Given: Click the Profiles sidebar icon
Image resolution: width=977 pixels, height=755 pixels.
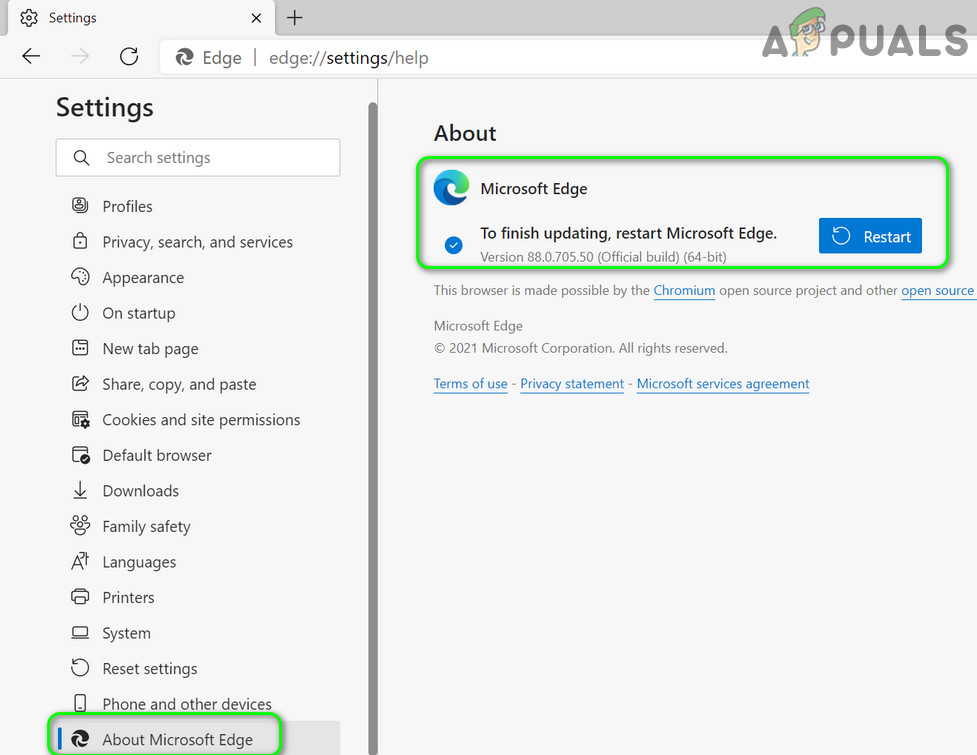Looking at the screenshot, I should click(x=80, y=206).
